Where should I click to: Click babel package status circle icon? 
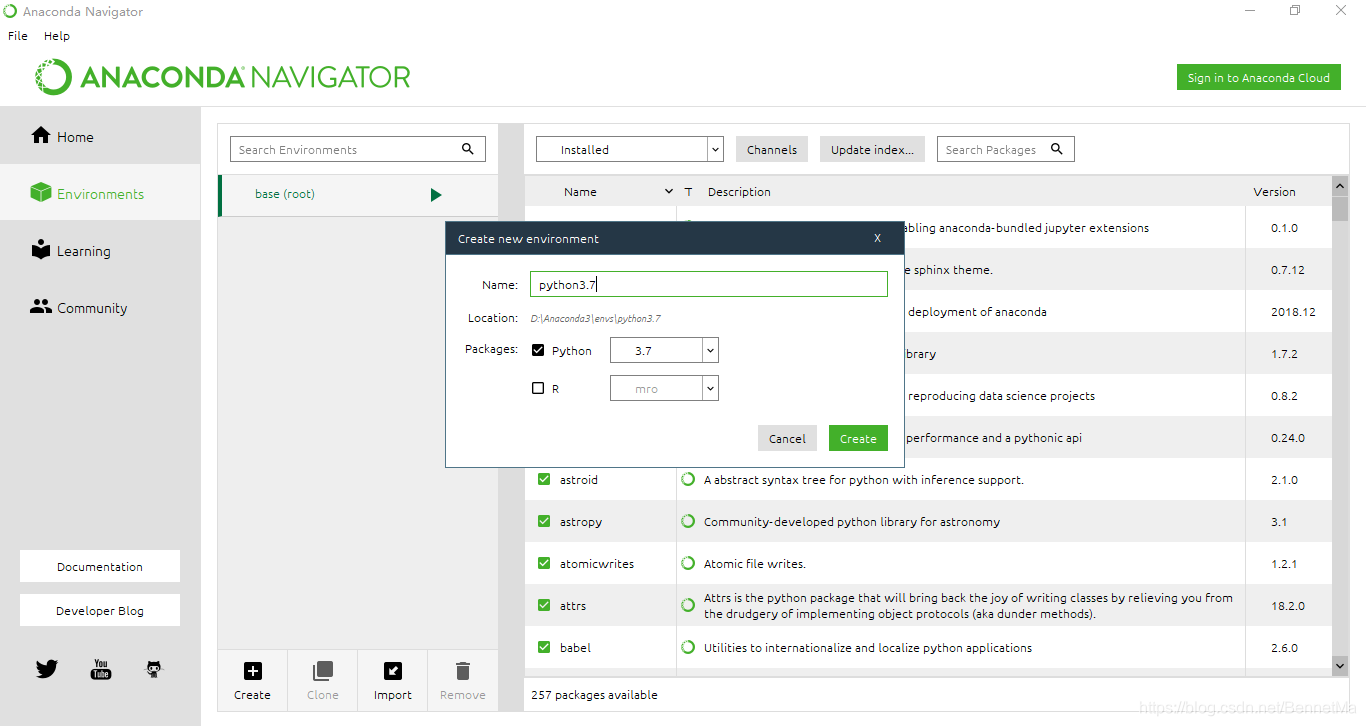point(688,647)
